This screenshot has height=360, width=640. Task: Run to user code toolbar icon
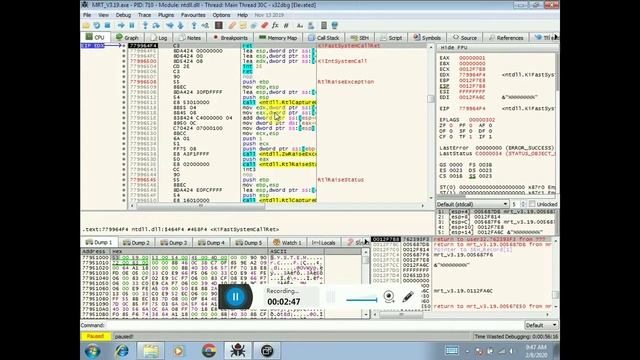click(x=205, y=26)
